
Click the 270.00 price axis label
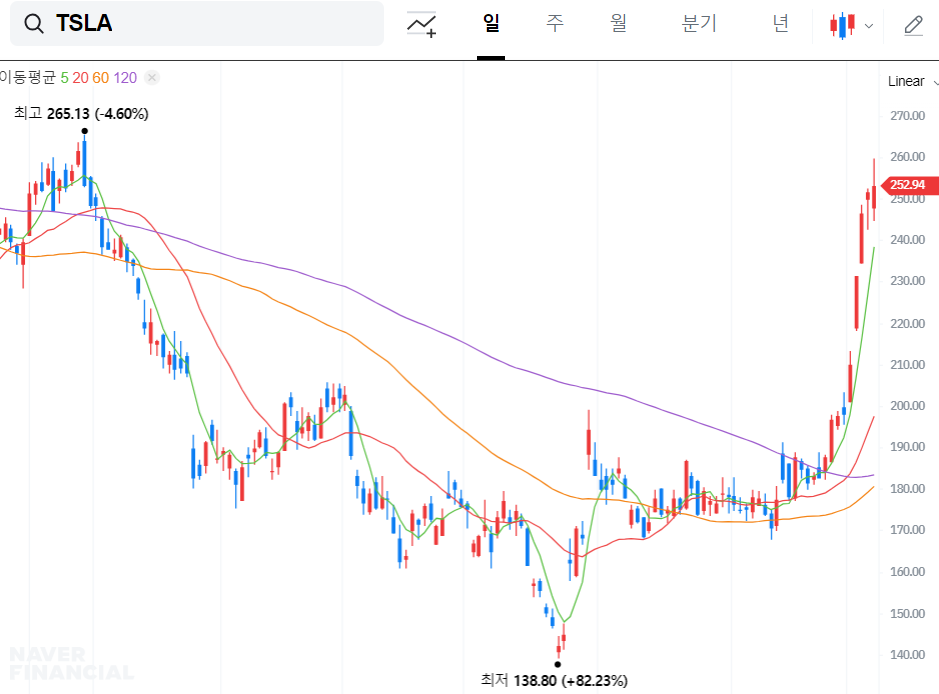907,116
